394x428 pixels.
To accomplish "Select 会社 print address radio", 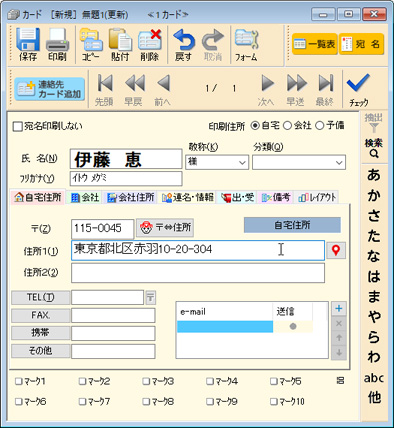I will tap(287, 126).
